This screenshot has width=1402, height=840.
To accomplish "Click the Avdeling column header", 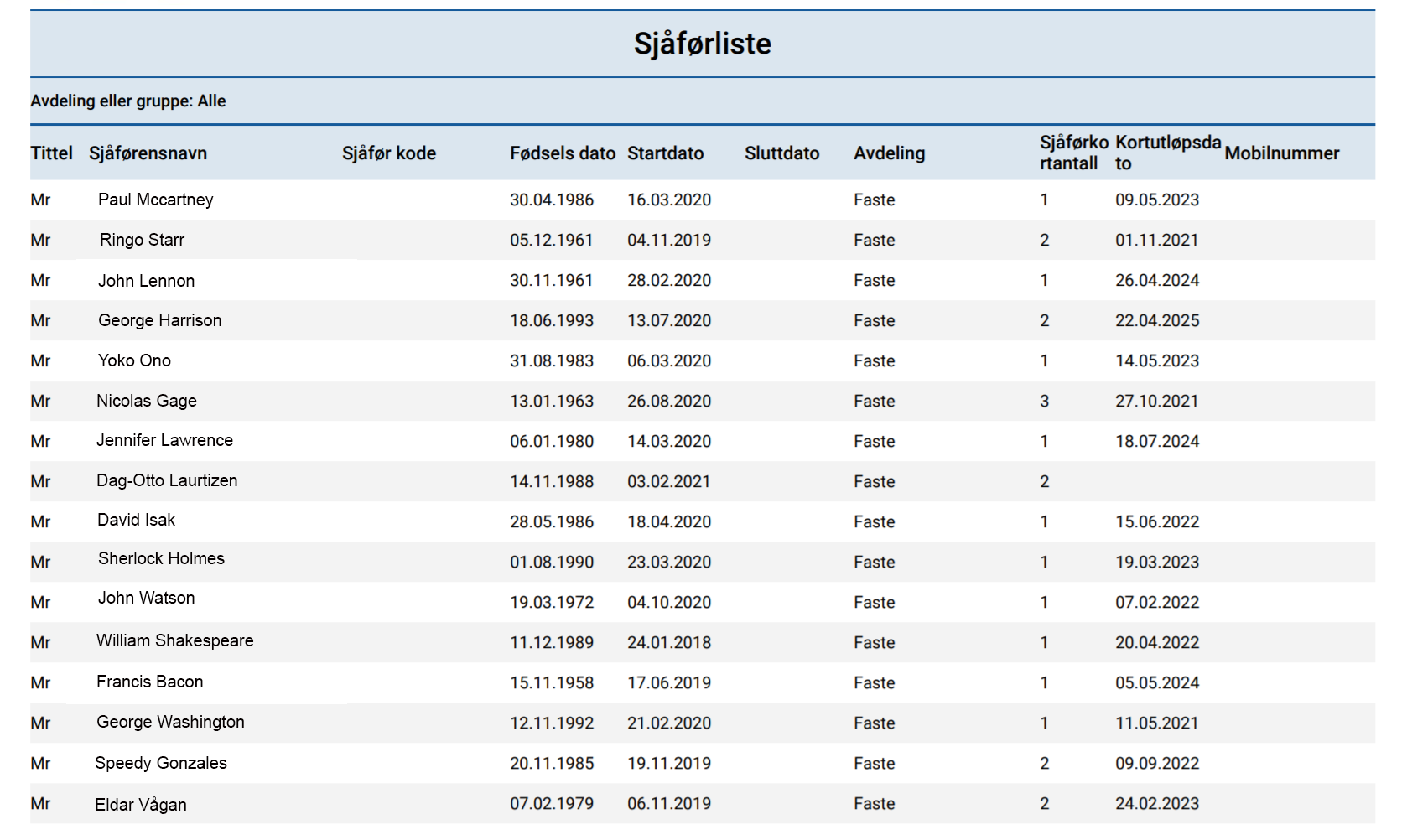I will point(890,153).
